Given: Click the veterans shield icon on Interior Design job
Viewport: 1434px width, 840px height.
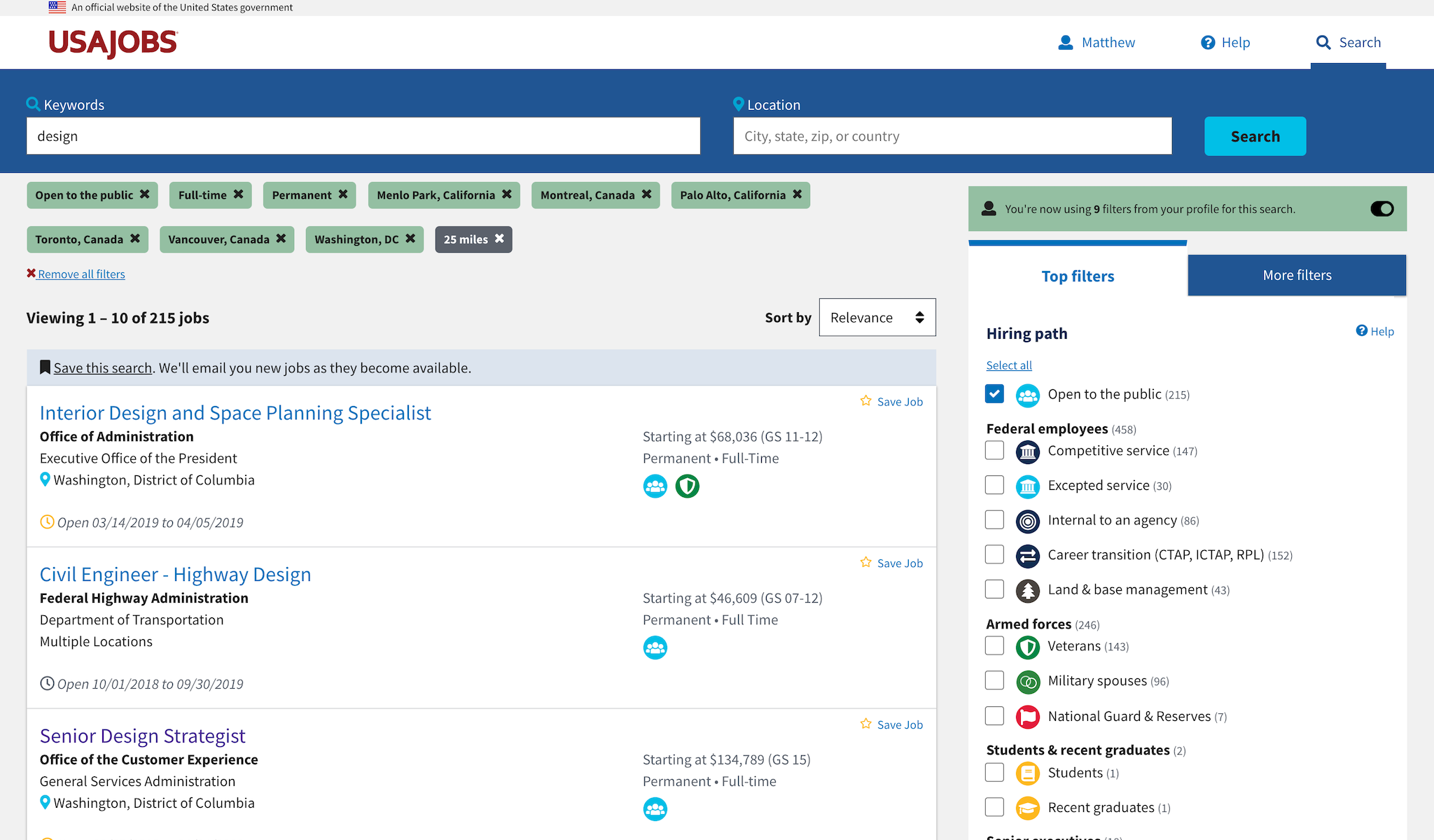Looking at the screenshot, I should tap(688, 486).
